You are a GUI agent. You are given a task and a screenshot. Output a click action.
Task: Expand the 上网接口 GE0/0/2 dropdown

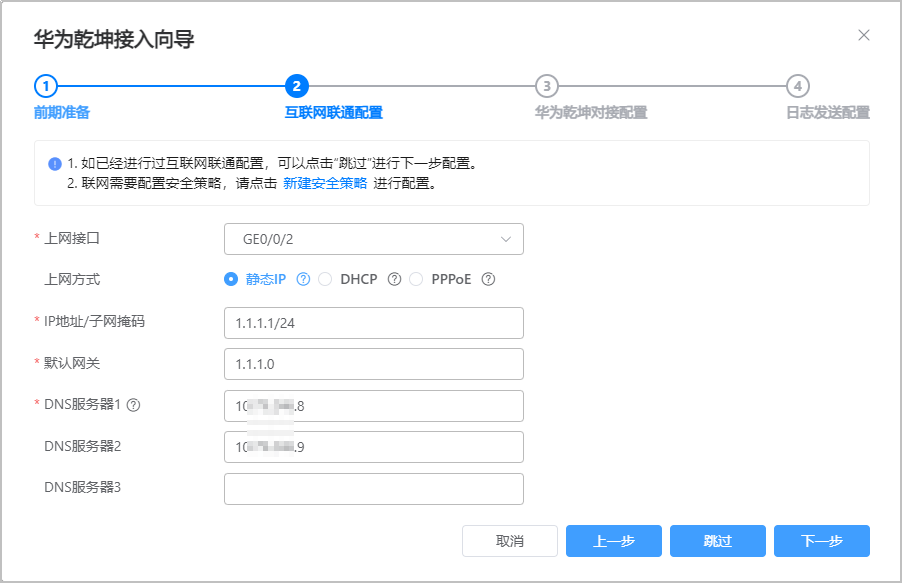click(374, 239)
